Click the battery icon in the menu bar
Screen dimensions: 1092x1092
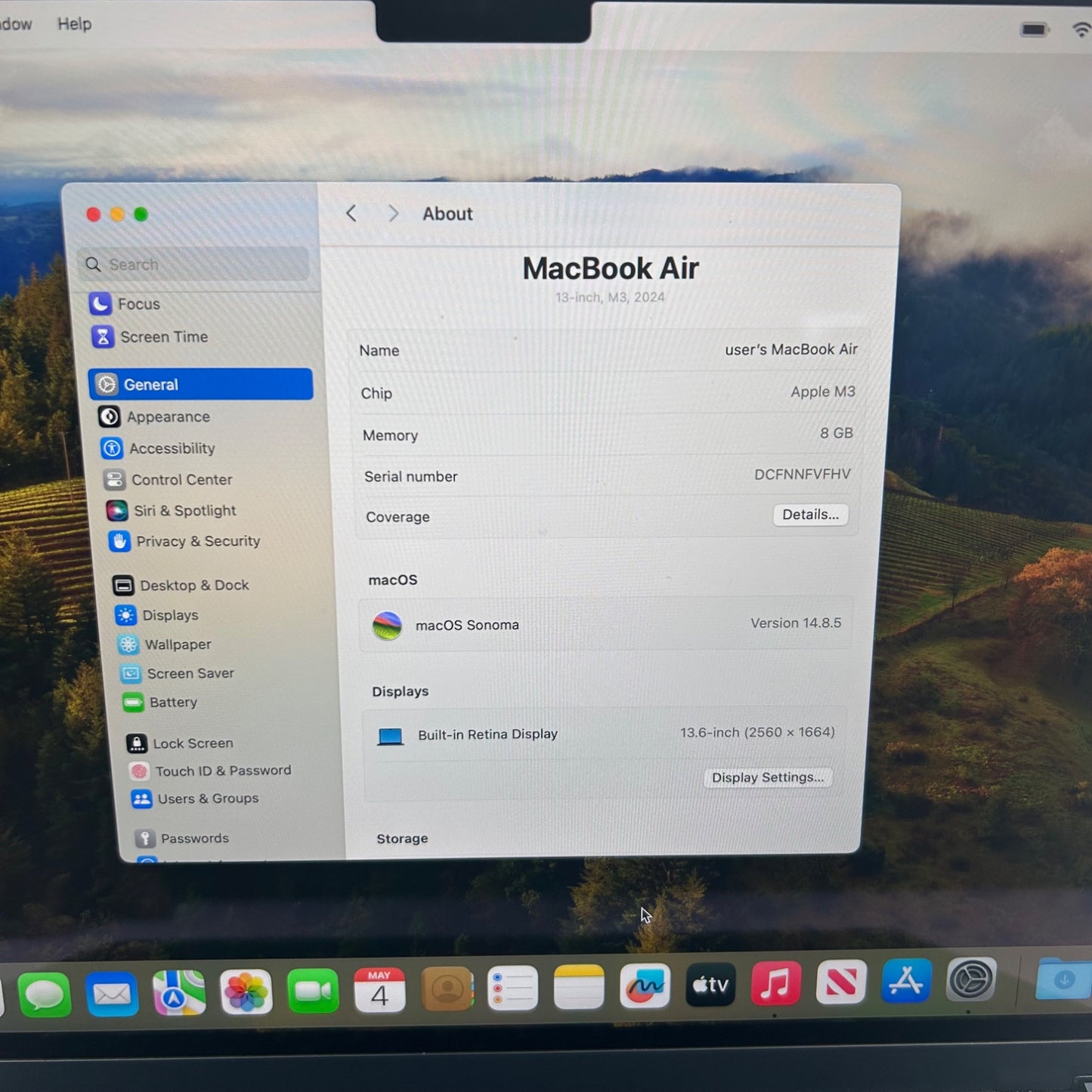(x=1035, y=29)
